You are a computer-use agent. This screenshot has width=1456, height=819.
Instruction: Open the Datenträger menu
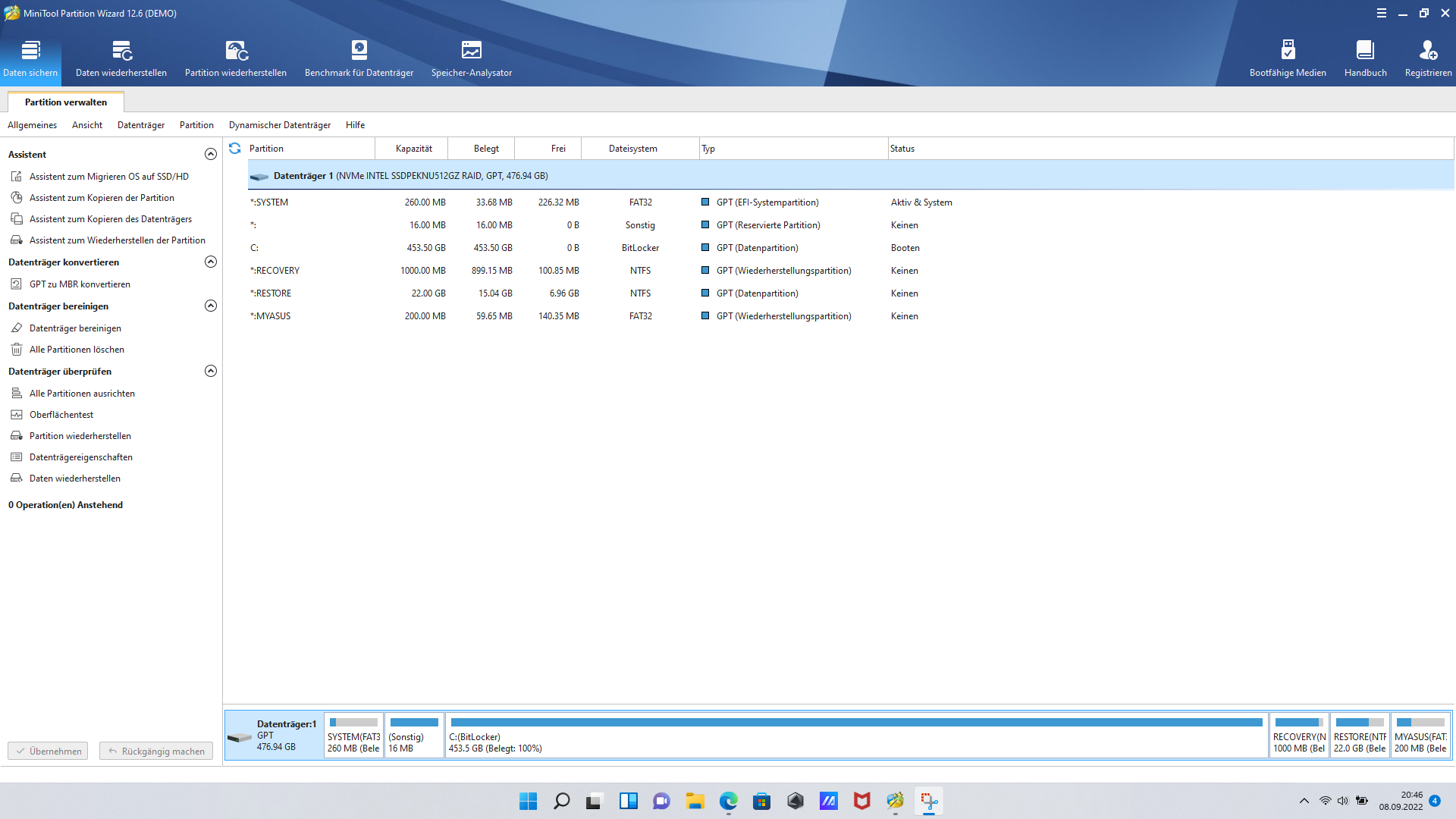point(141,124)
